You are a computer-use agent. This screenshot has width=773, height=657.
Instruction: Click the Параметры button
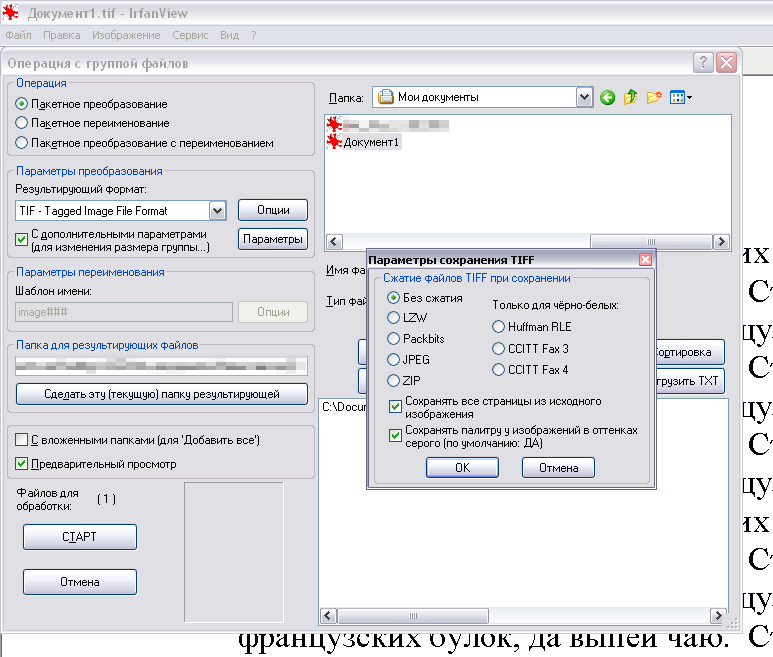pos(272,240)
